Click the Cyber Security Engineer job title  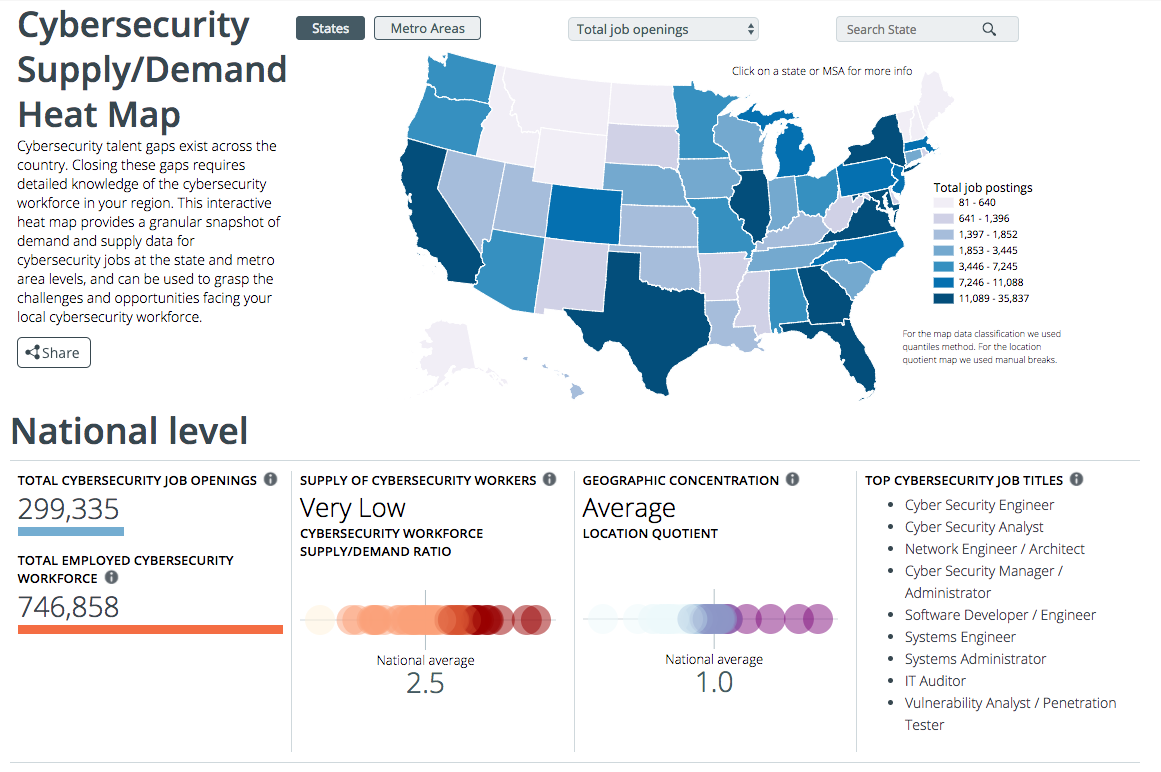[x=979, y=505]
